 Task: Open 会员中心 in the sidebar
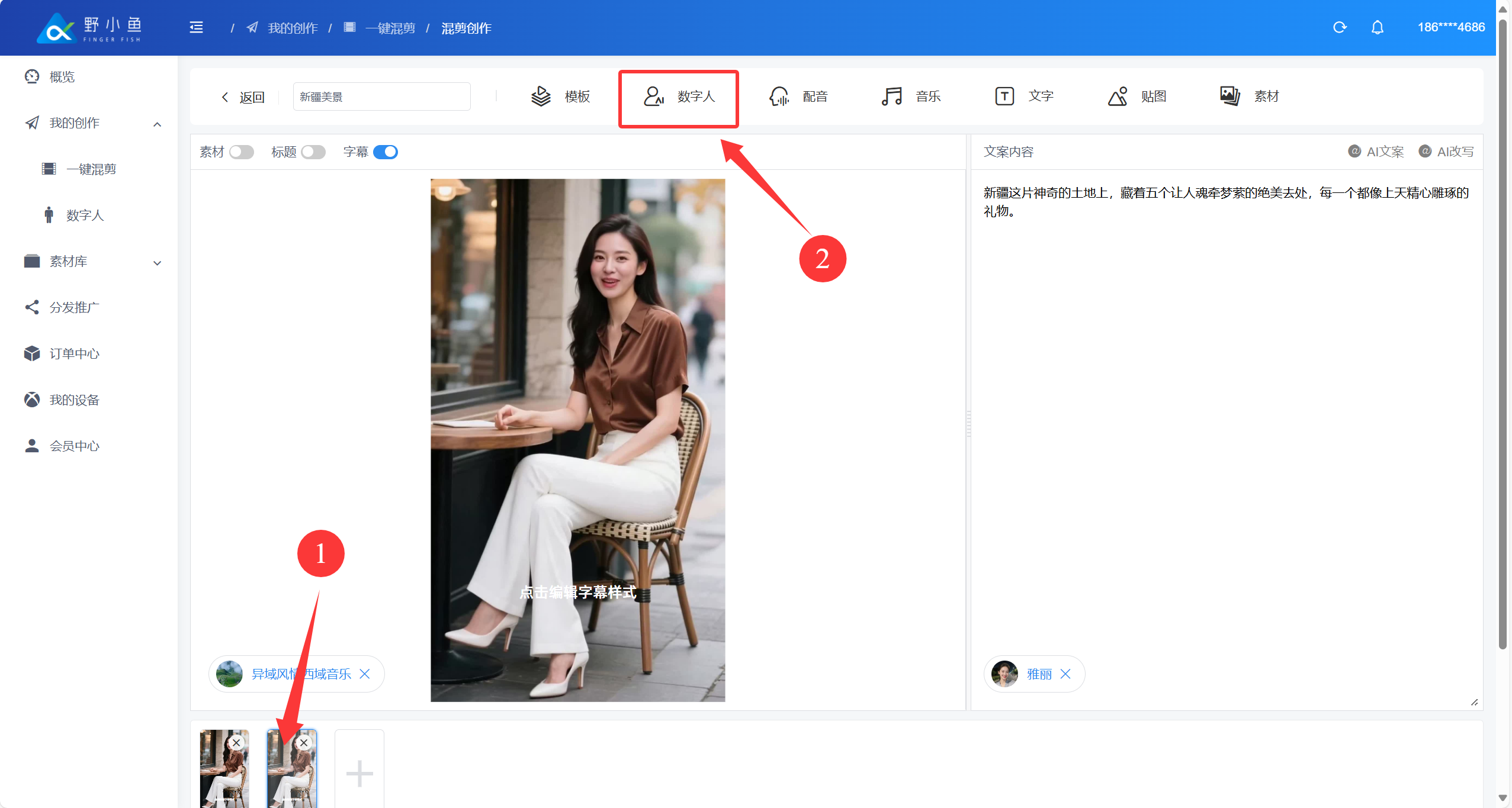point(74,446)
